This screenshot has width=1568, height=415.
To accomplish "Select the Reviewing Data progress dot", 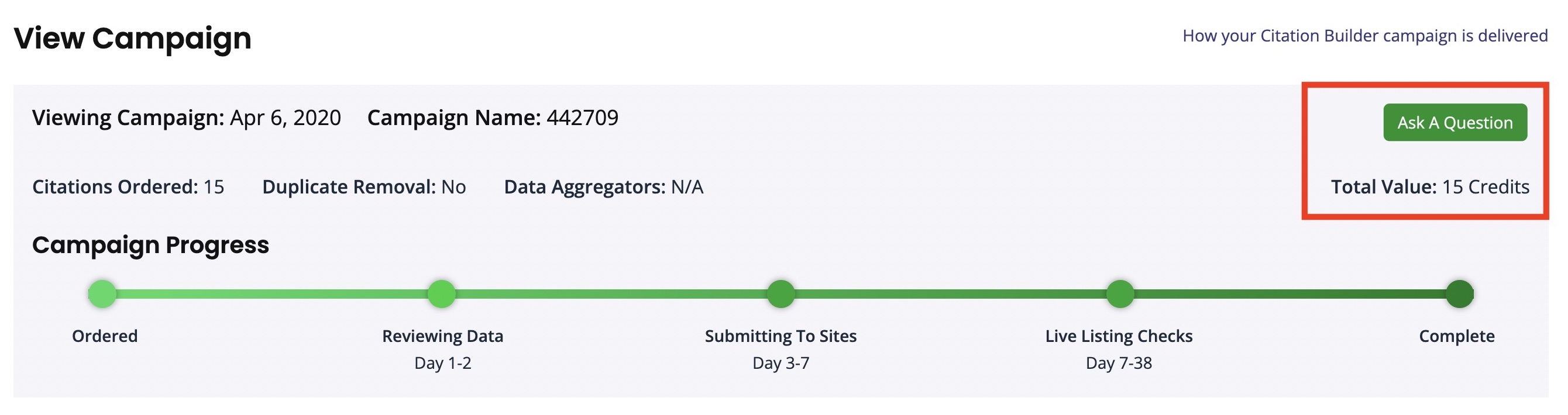I will tap(442, 294).
